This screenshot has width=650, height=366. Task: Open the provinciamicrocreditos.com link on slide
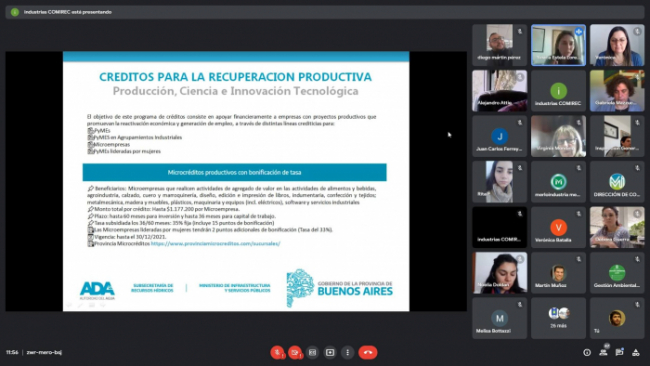coord(216,244)
